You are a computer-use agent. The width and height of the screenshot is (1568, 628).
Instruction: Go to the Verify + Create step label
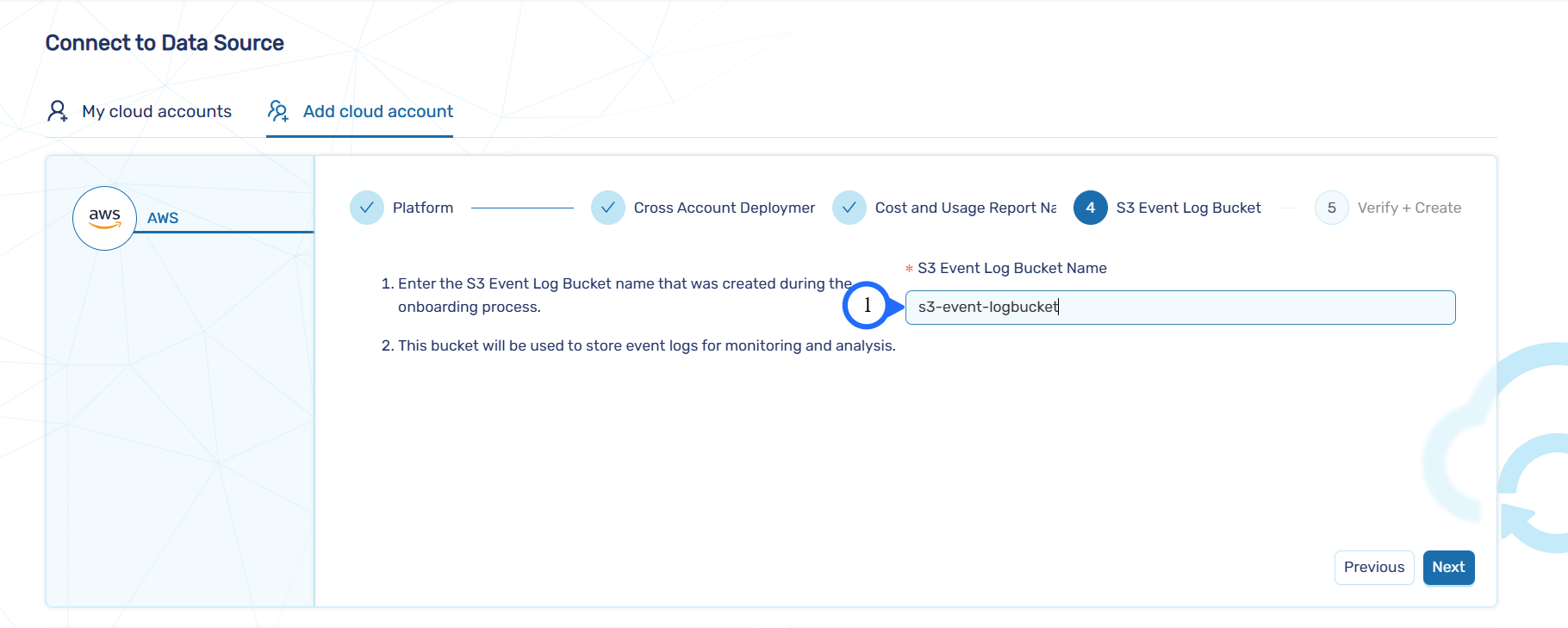1409,208
